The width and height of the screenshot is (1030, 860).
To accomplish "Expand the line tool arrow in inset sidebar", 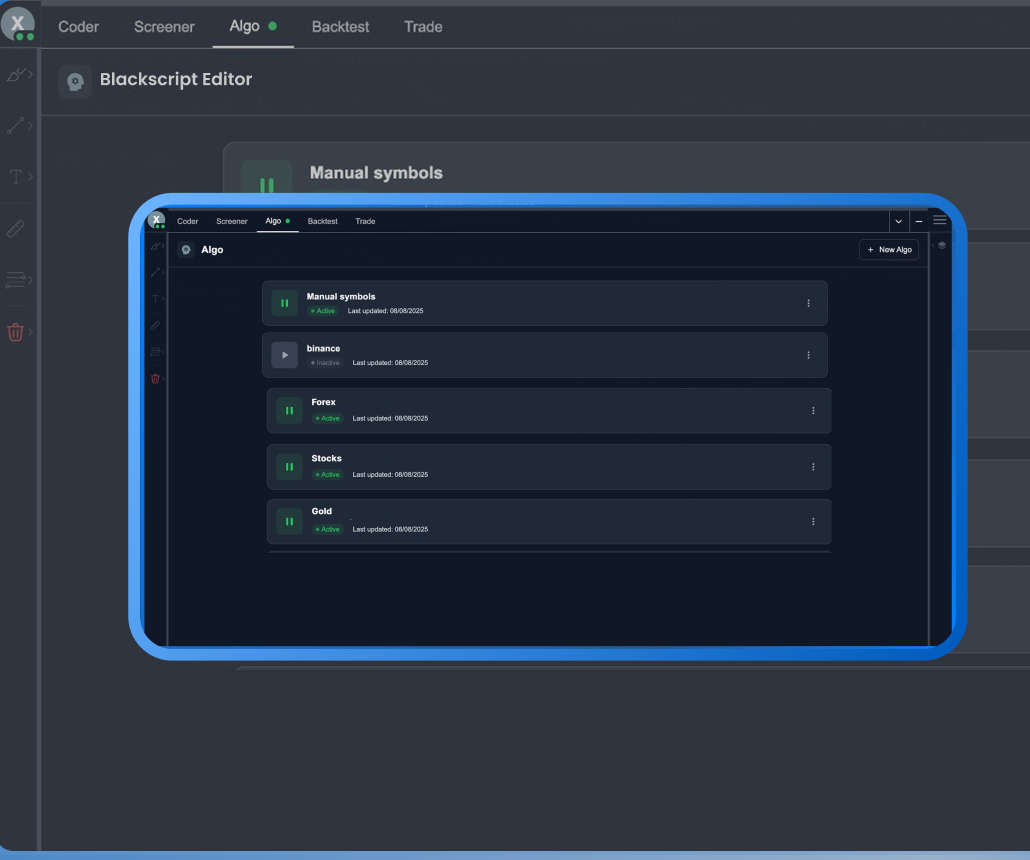I will pyautogui.click(x=162, y=272).
